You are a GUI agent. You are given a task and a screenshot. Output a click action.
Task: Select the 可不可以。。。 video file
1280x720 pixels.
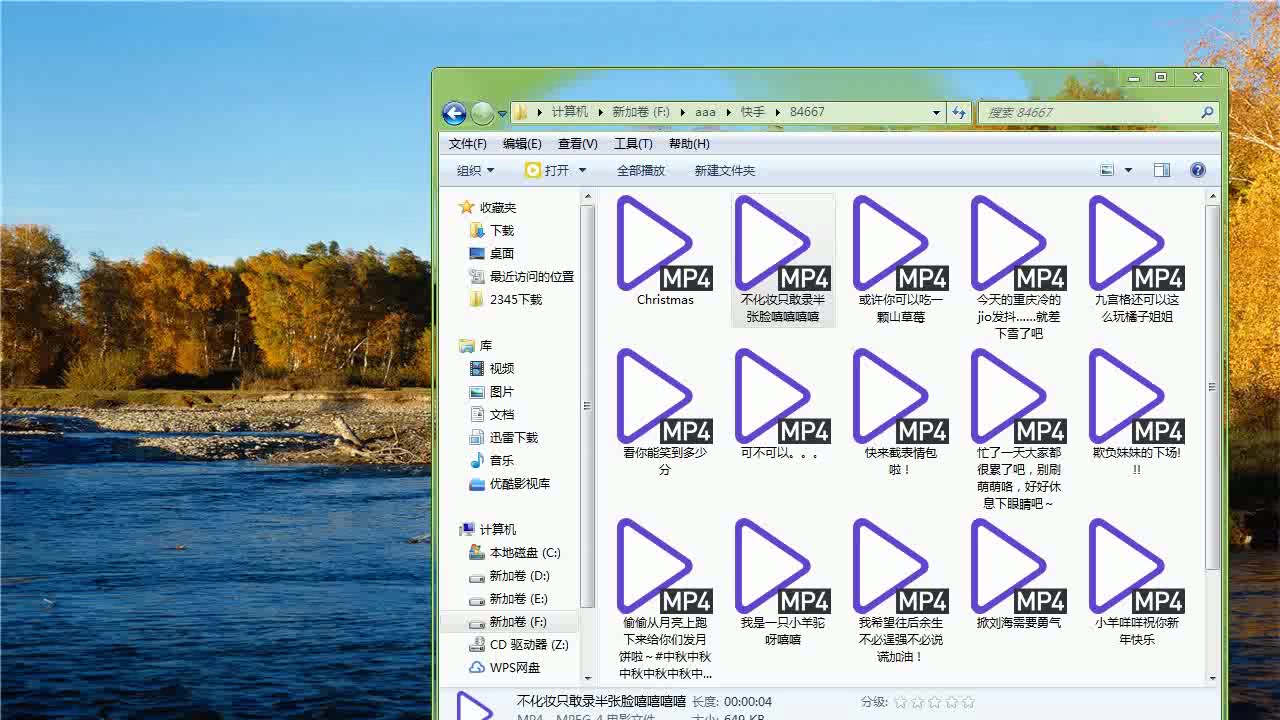[783, 404]
